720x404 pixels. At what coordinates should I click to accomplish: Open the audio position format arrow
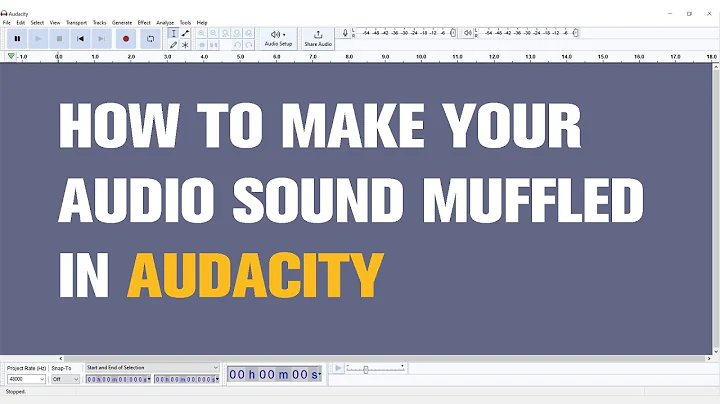tap(320, 375)
